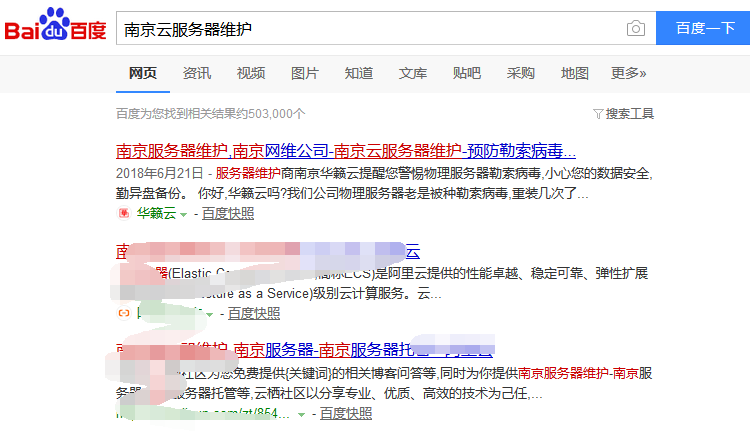This screenshot has height=432, width=750.
Task: Open 百度快照 of third result
Action: pos(345,413)
